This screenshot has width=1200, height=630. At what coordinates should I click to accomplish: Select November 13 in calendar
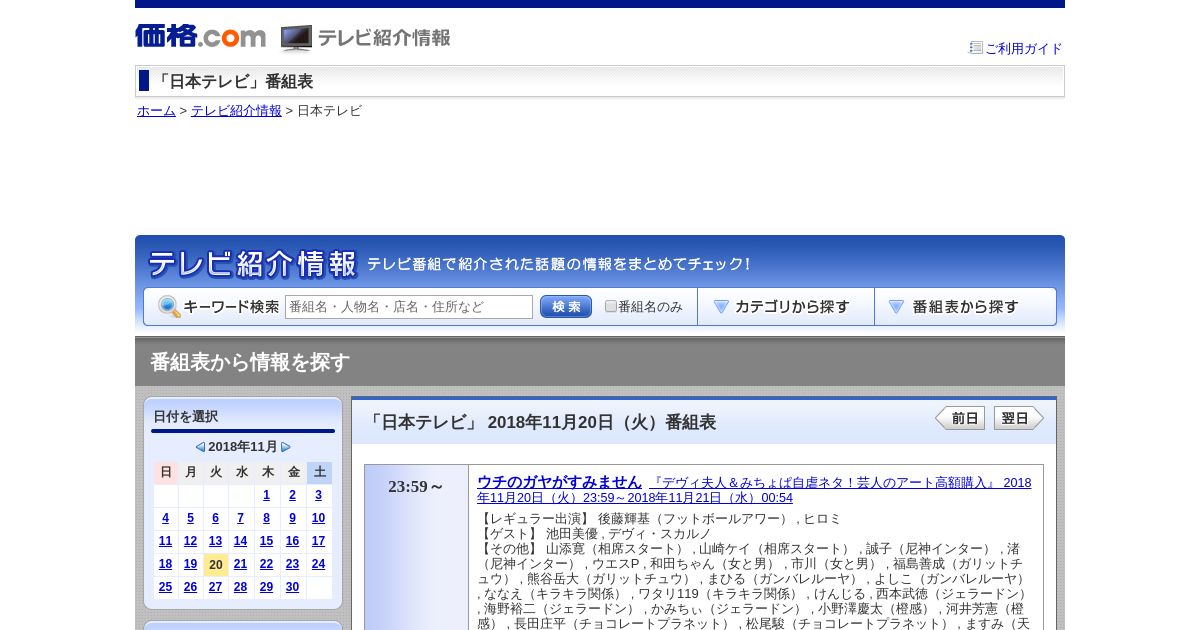216,541
